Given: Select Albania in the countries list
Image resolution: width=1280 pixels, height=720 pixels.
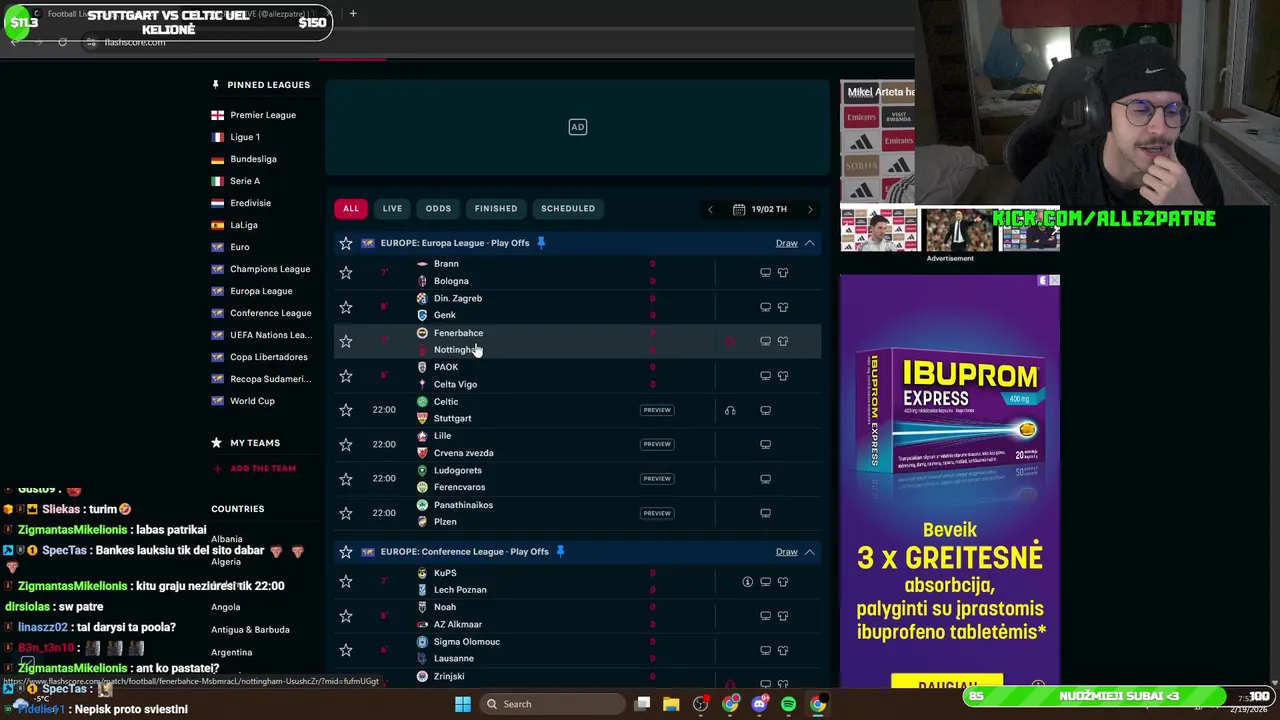Looking at the screenshot, I should click(227, 539).
